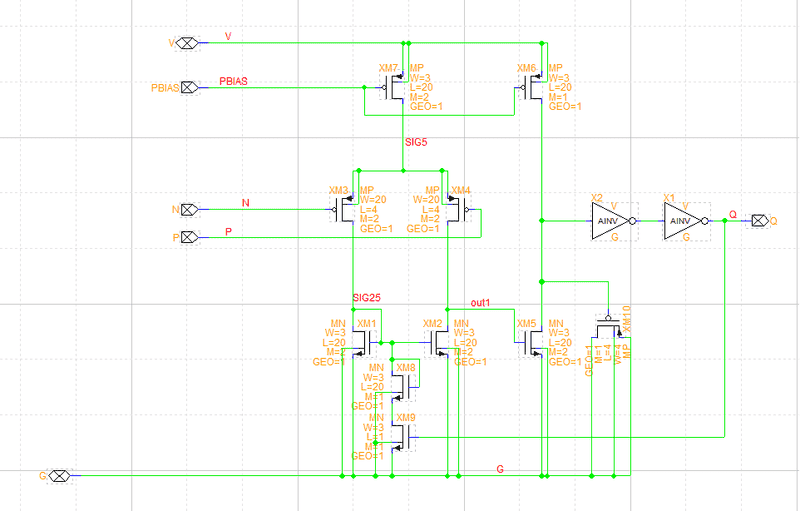
Task: Select the V input port symbol
Action: pos(187,43)
